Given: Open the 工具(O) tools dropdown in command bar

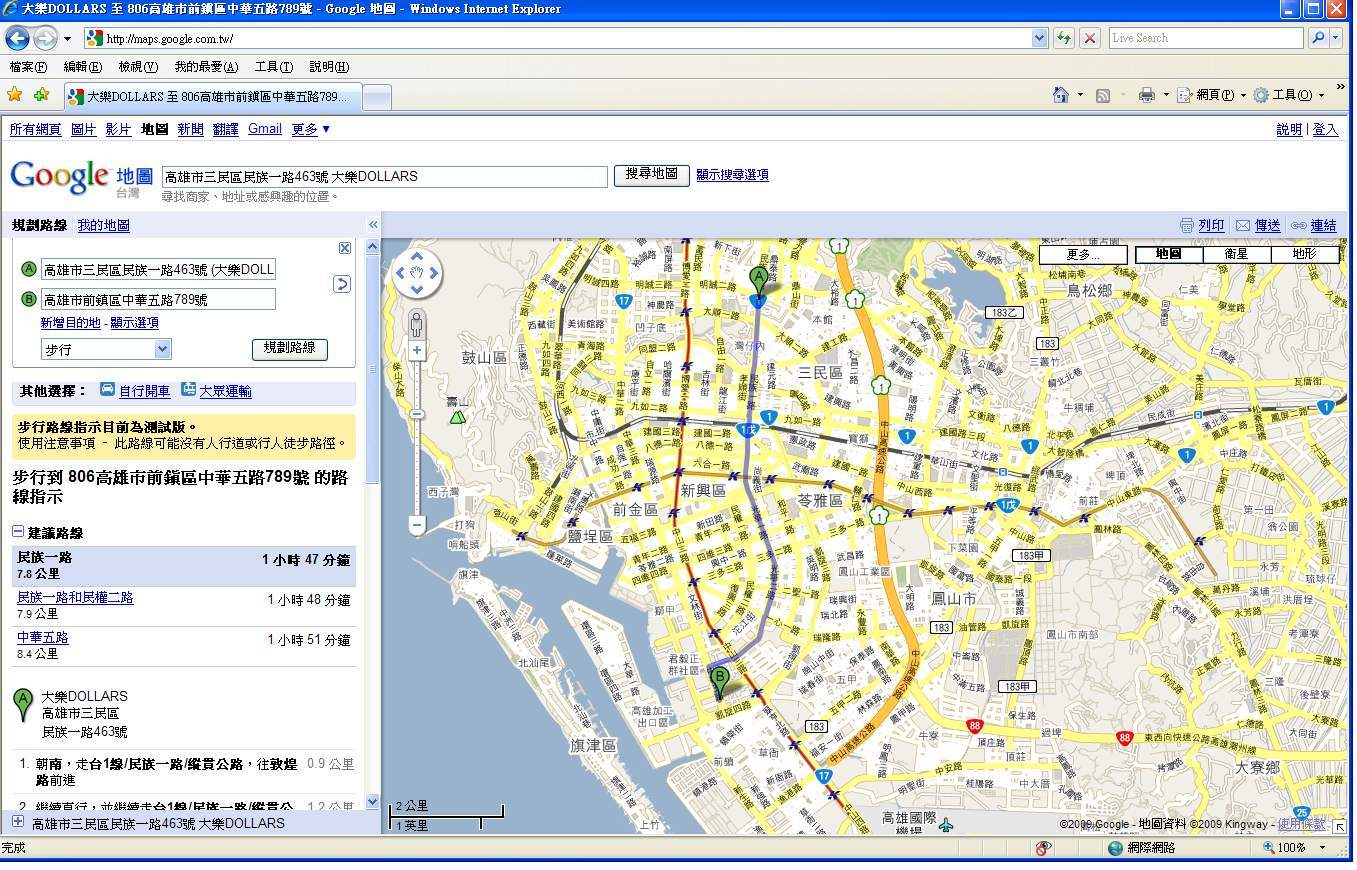Looking at the screenshot, I should [x=1288, y=95].
